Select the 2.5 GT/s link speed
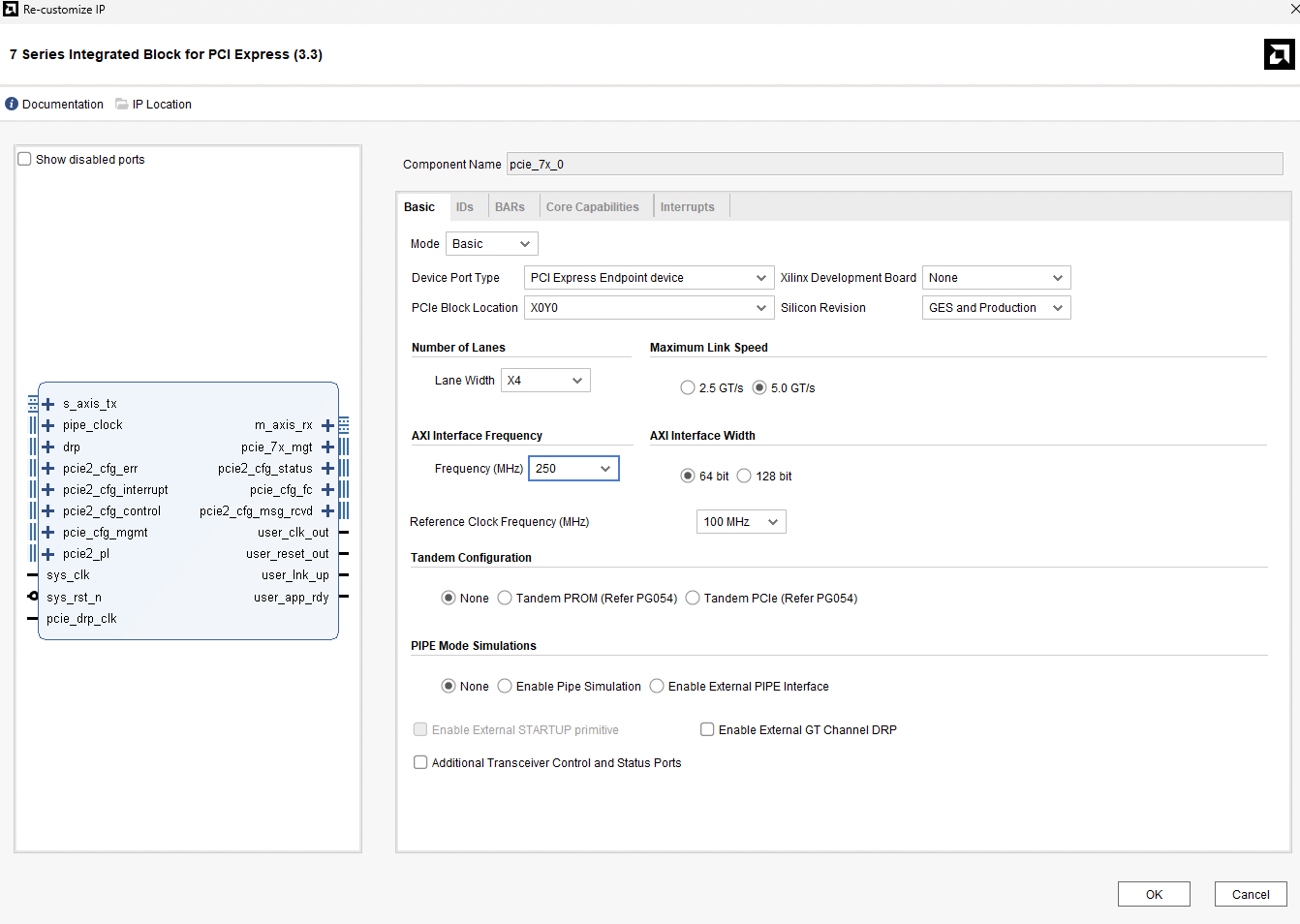 click(x=688, y=387)
